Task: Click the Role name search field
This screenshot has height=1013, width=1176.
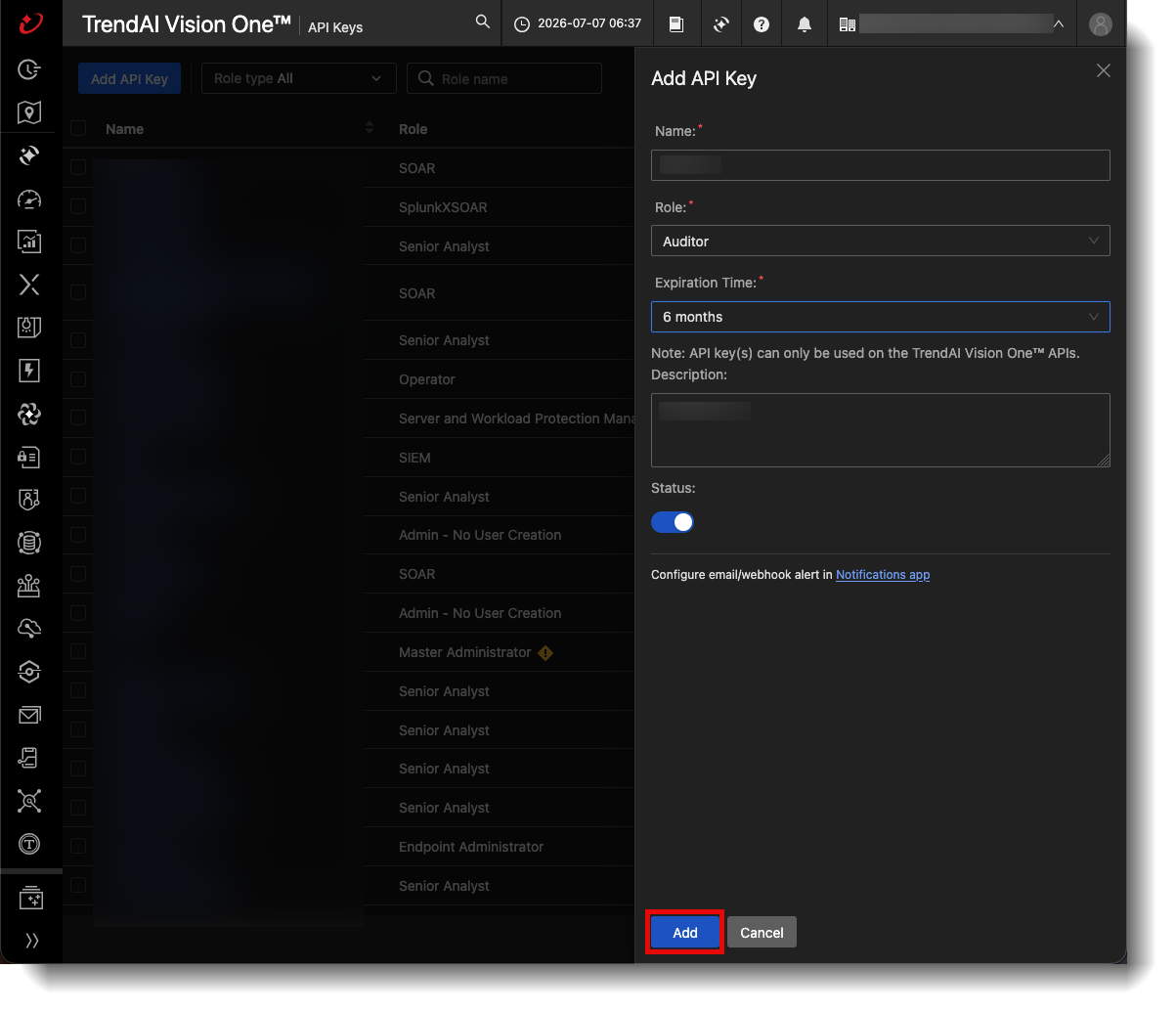Action: [504, 78]
